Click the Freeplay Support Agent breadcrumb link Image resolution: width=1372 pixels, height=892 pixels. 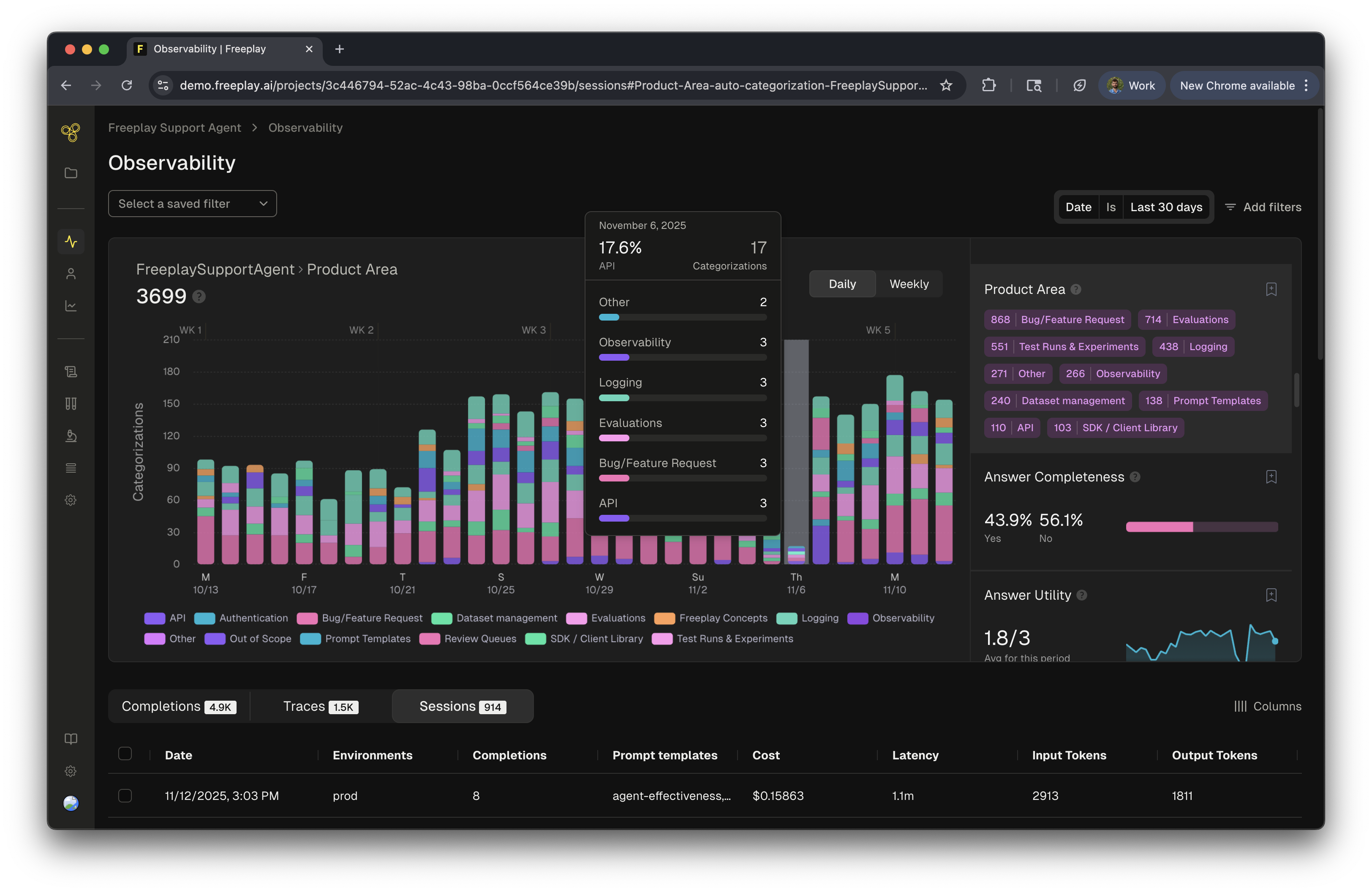pos(174,128)
